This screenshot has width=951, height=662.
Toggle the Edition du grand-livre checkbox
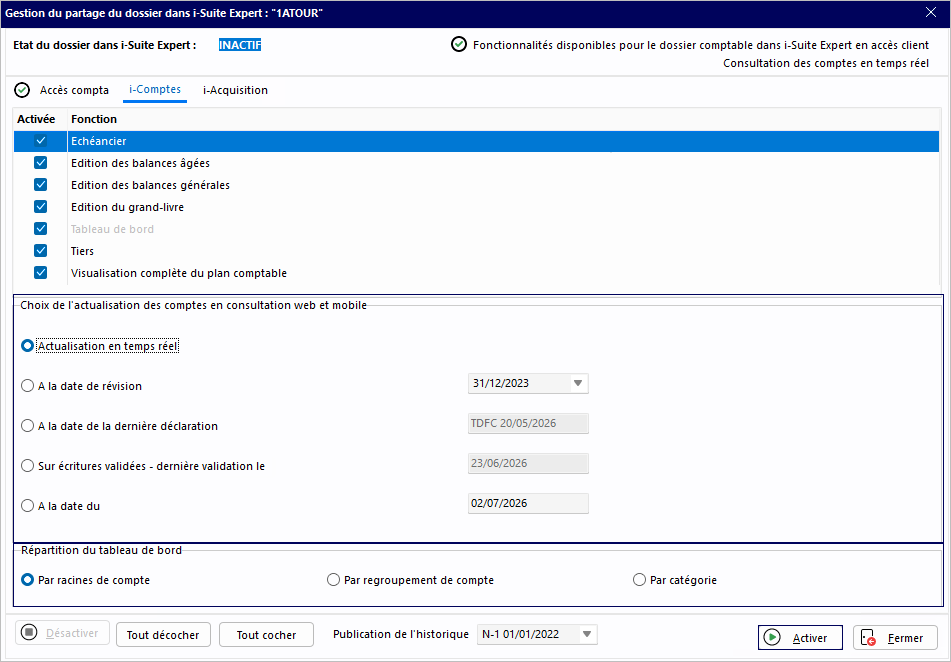[x=41, y=207]
